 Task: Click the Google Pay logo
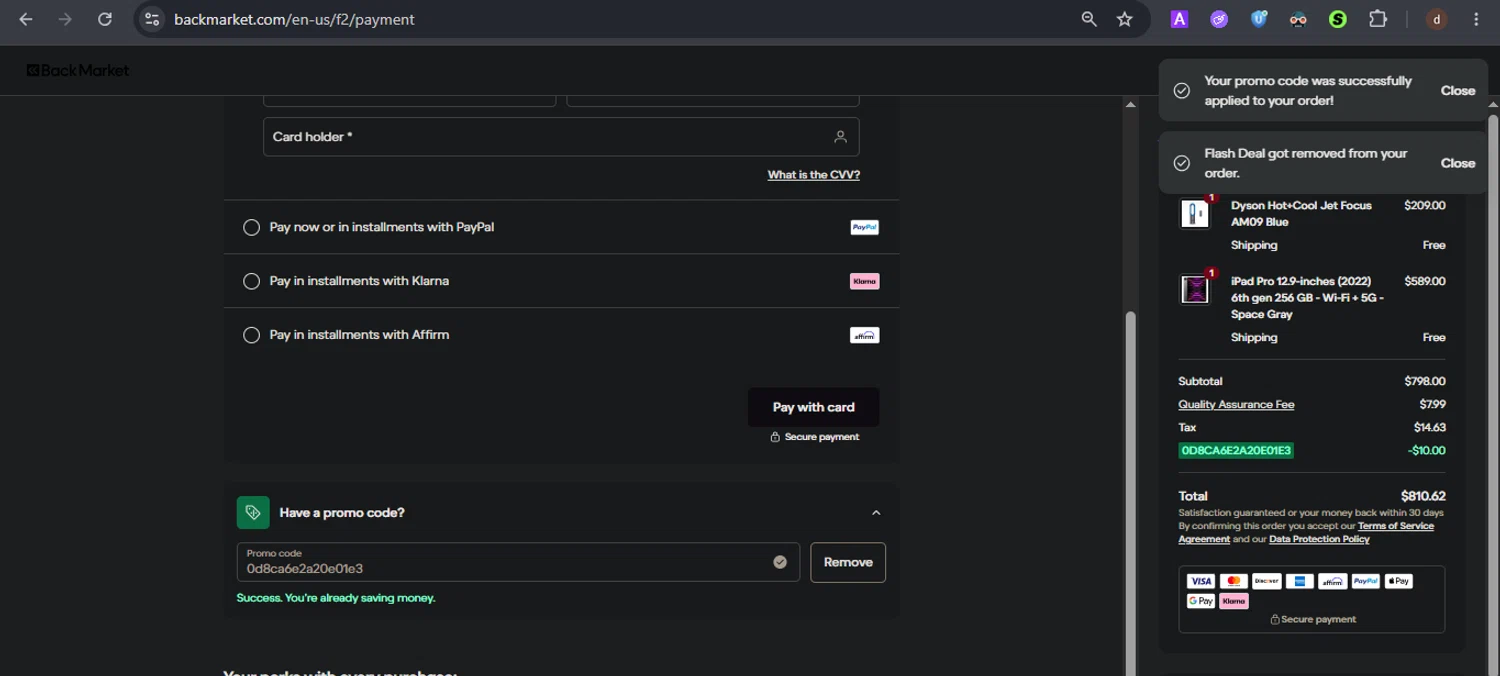pos(1200,601)
